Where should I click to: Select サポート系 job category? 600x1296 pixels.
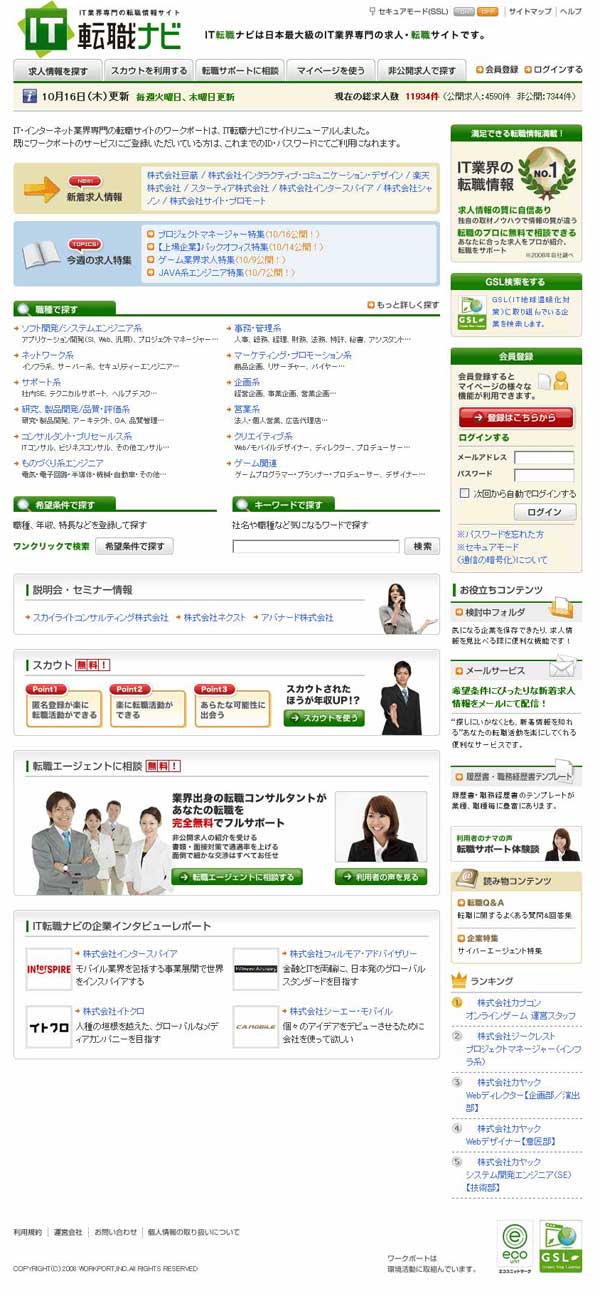(x=40, y=382)
